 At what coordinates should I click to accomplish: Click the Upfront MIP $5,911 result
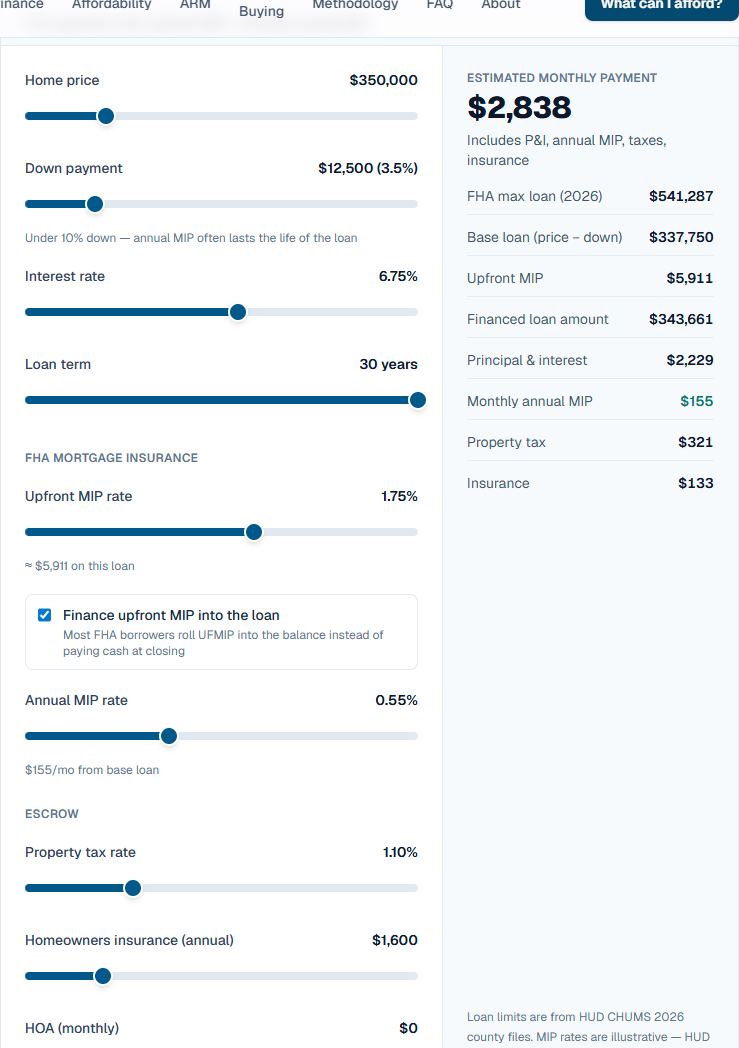click(690, 279)
